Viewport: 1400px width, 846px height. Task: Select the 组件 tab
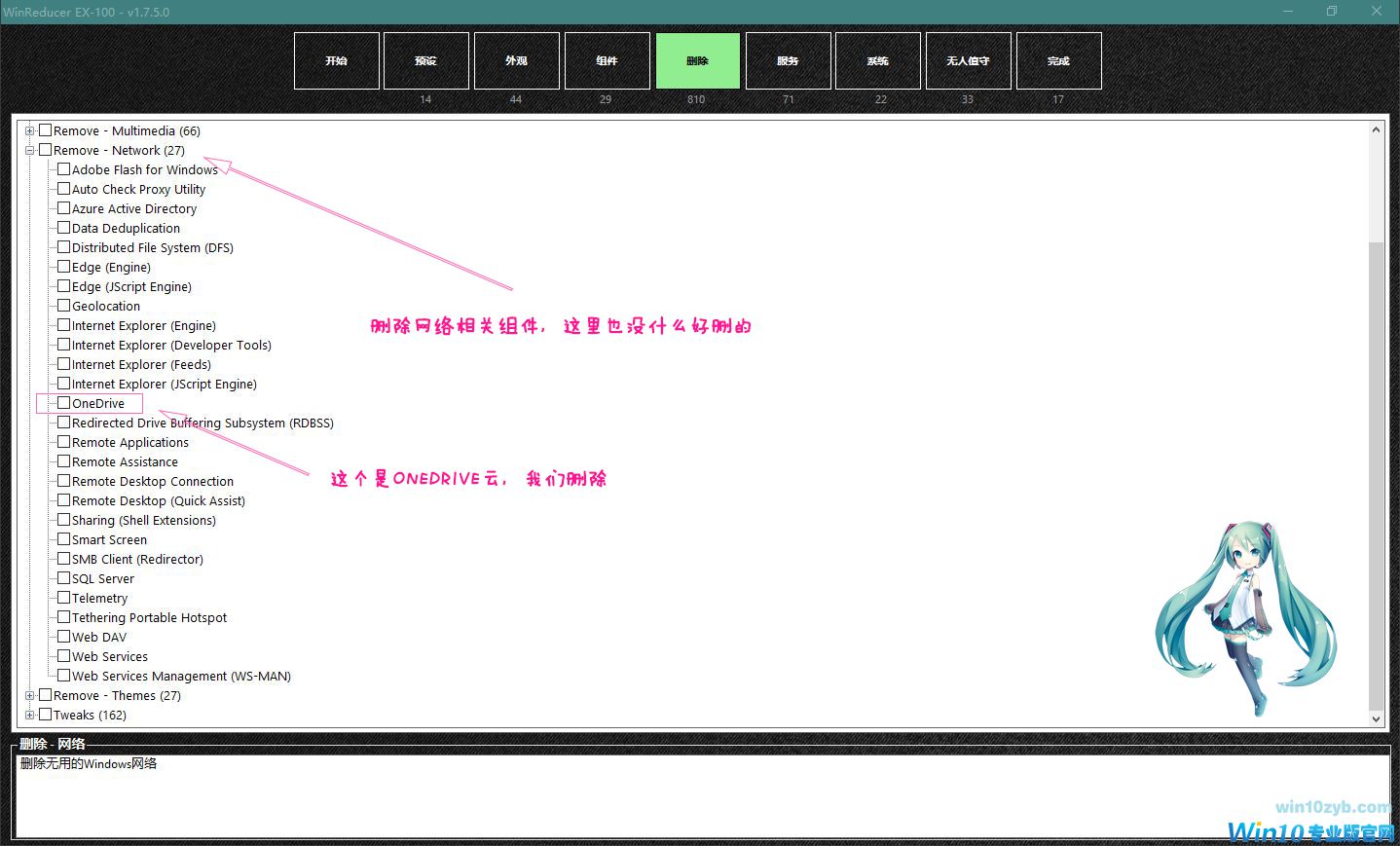tap(607, 60)
